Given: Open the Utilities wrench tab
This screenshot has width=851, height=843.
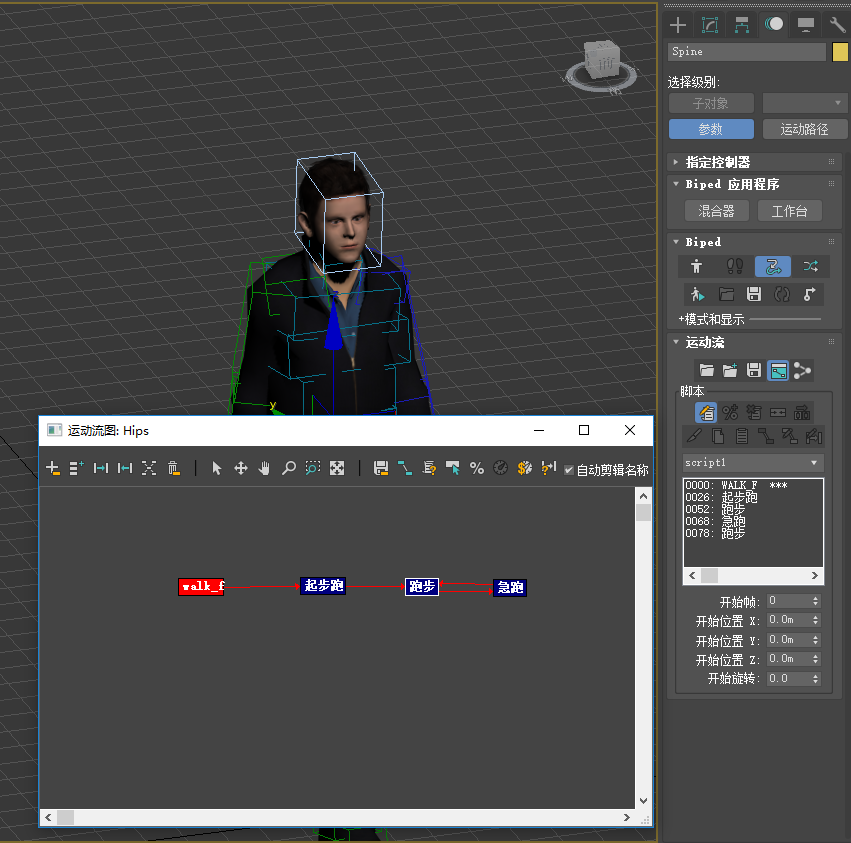Looking at the screenshot, I should pos(837,24).
